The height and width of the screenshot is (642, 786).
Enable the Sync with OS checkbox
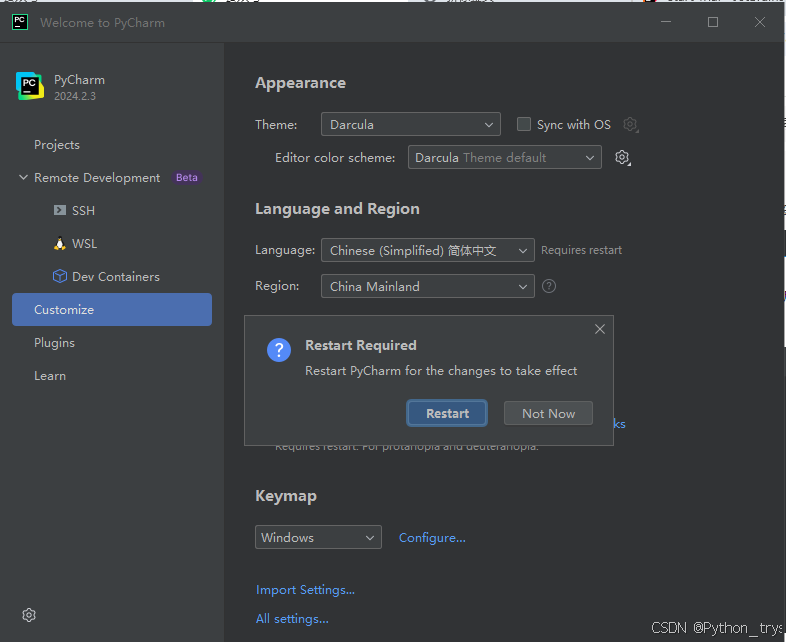(523, 124)
